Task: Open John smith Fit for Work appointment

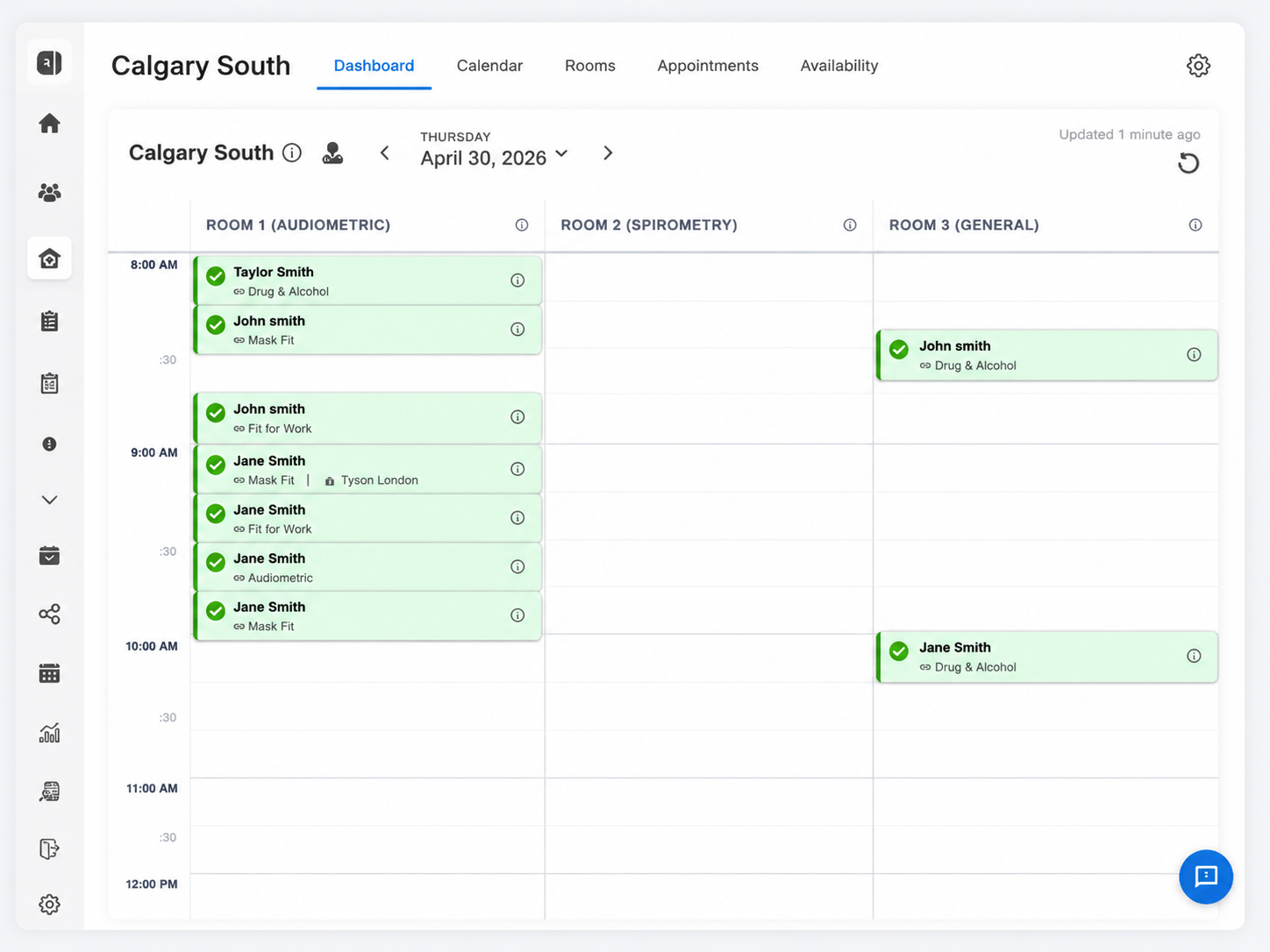Action: pyautogui.click(x=367, y=418)
